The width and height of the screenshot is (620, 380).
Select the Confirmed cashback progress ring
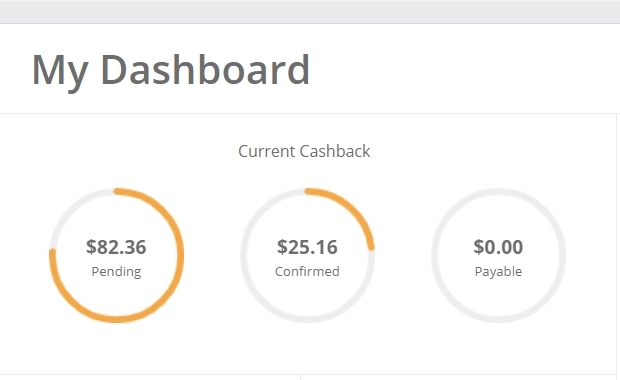tap(307, 255)
